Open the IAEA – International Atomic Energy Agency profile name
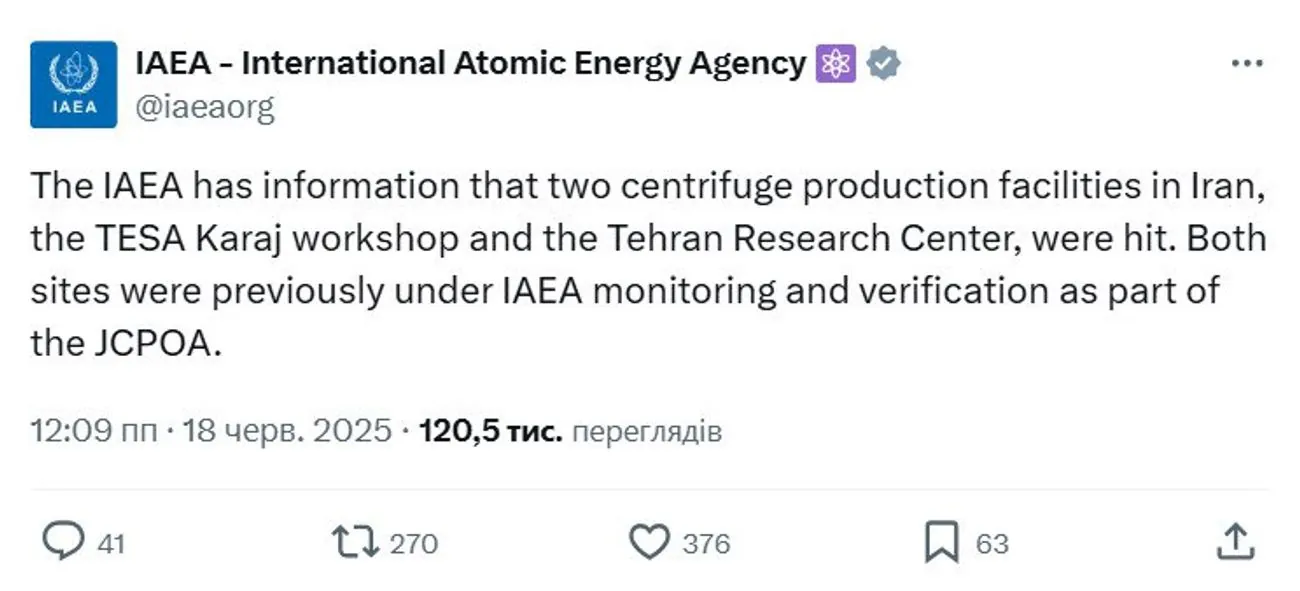Image resolution: width=1300 pixels, height=591 pixels. click(x=470, y=64)
